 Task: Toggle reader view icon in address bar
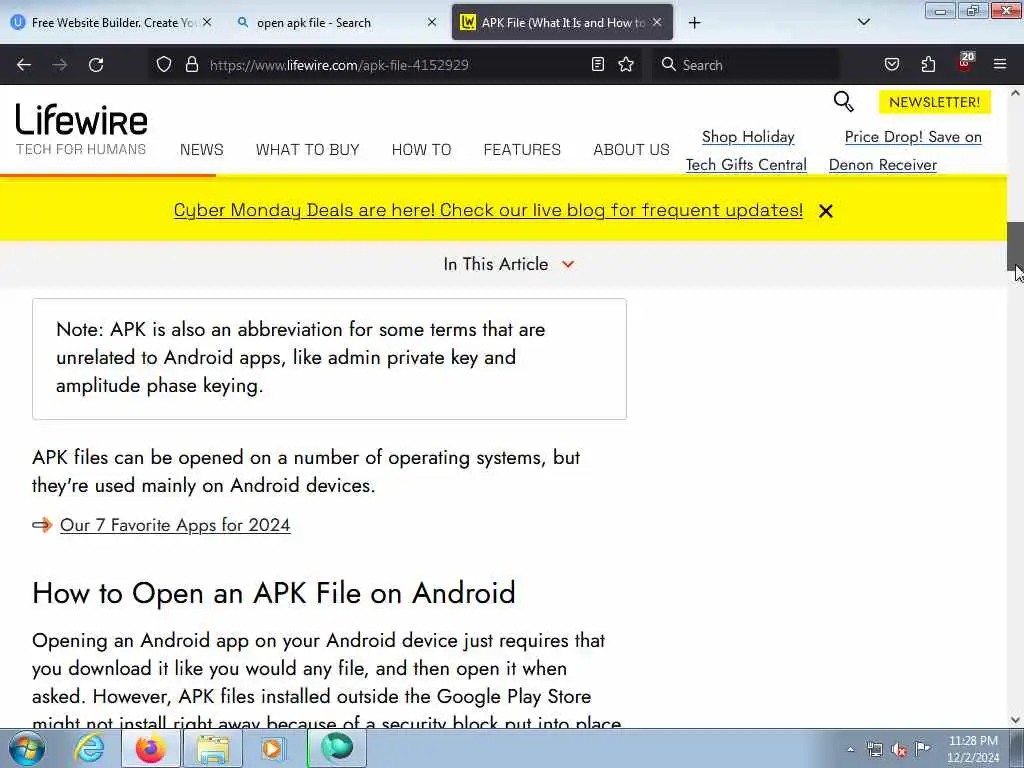598,64
